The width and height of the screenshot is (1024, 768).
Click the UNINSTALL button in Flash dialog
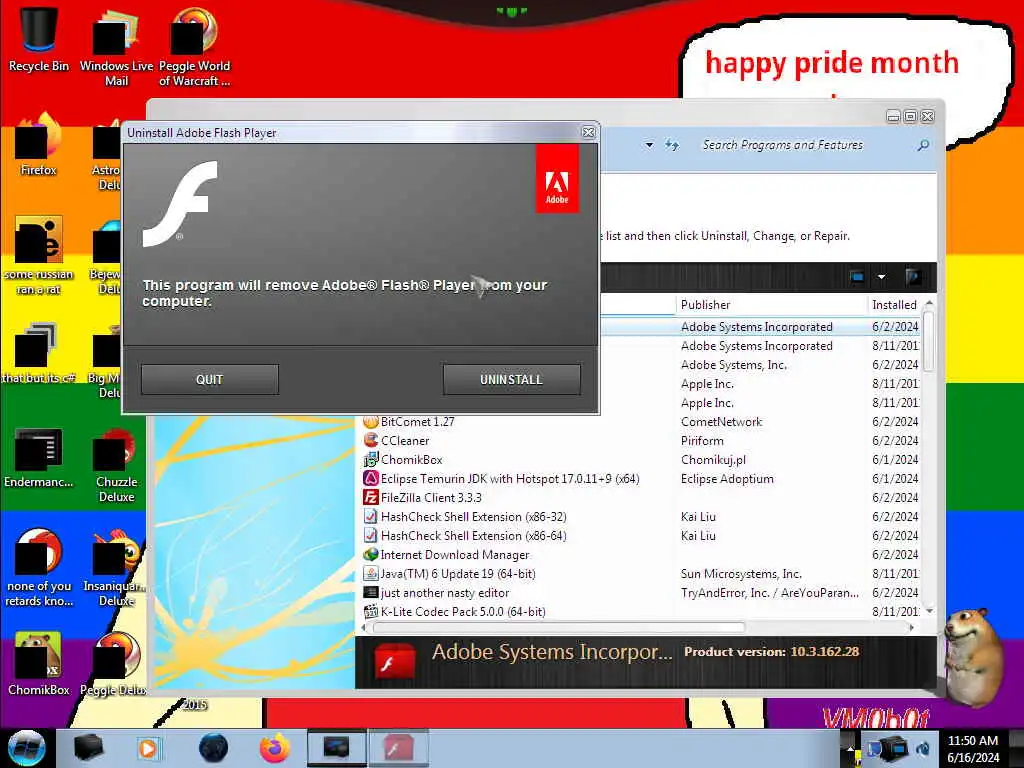click(511, 379)
